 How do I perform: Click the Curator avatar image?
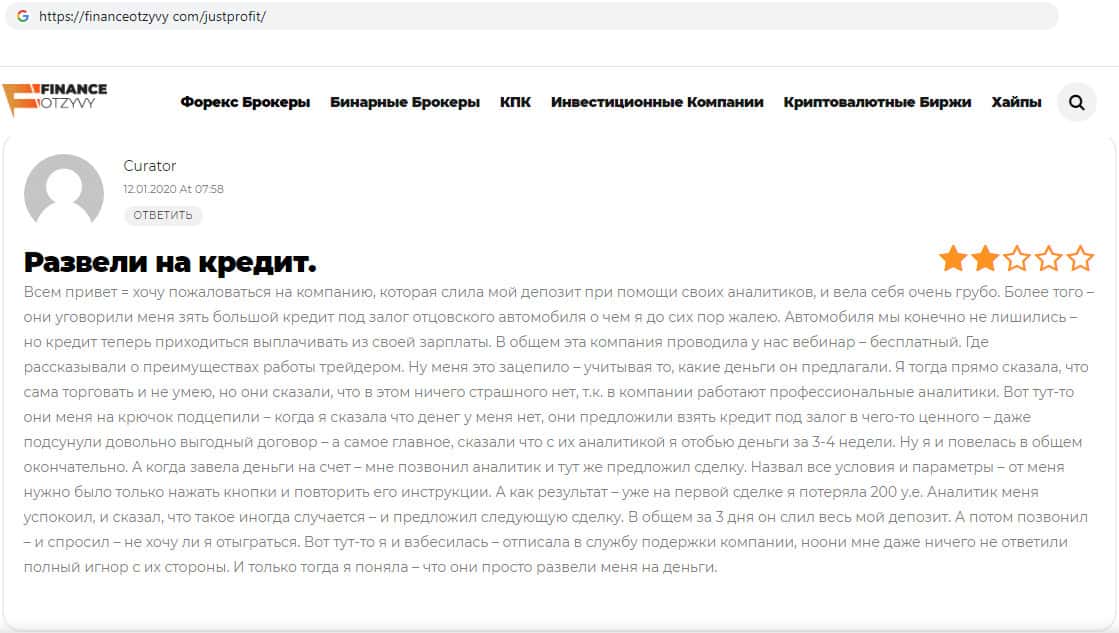coord(64,189)
